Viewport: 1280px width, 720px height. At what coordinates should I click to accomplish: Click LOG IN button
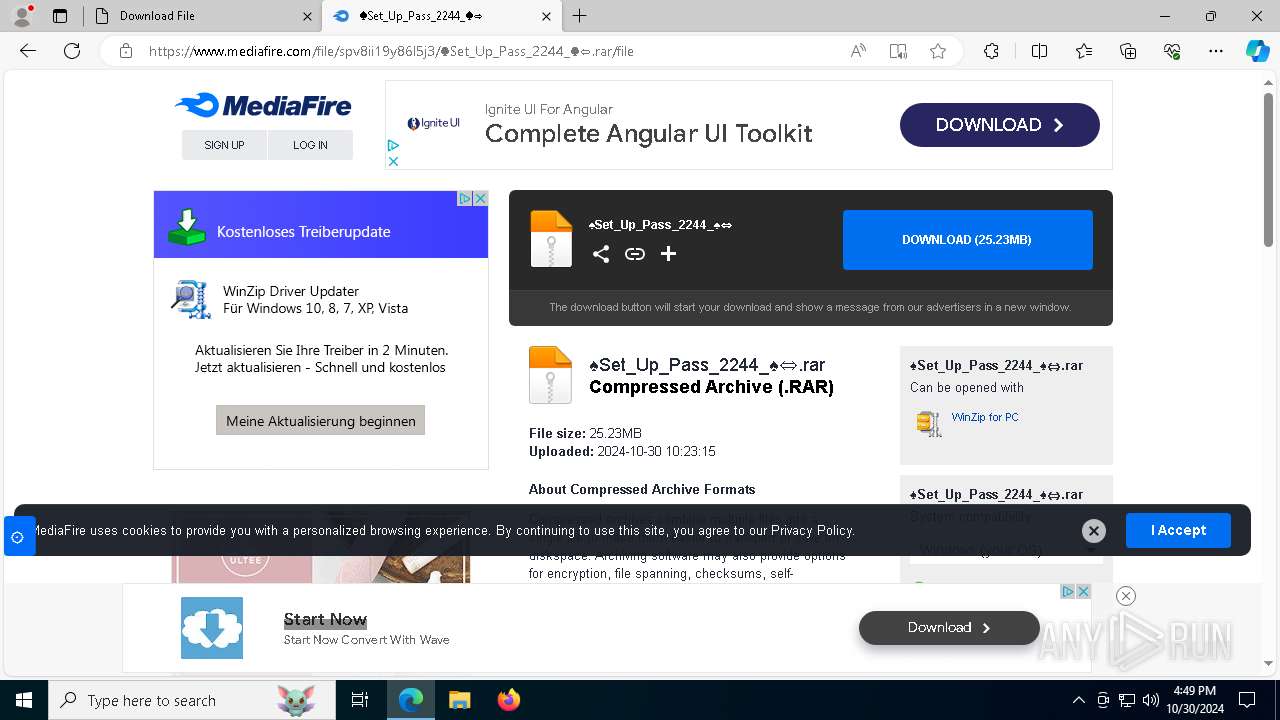pyautogui.click(x=310, y=145)
